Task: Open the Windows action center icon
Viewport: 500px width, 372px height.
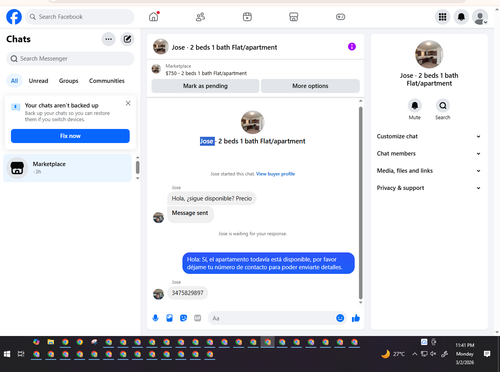Action: (x=487, y=354)
